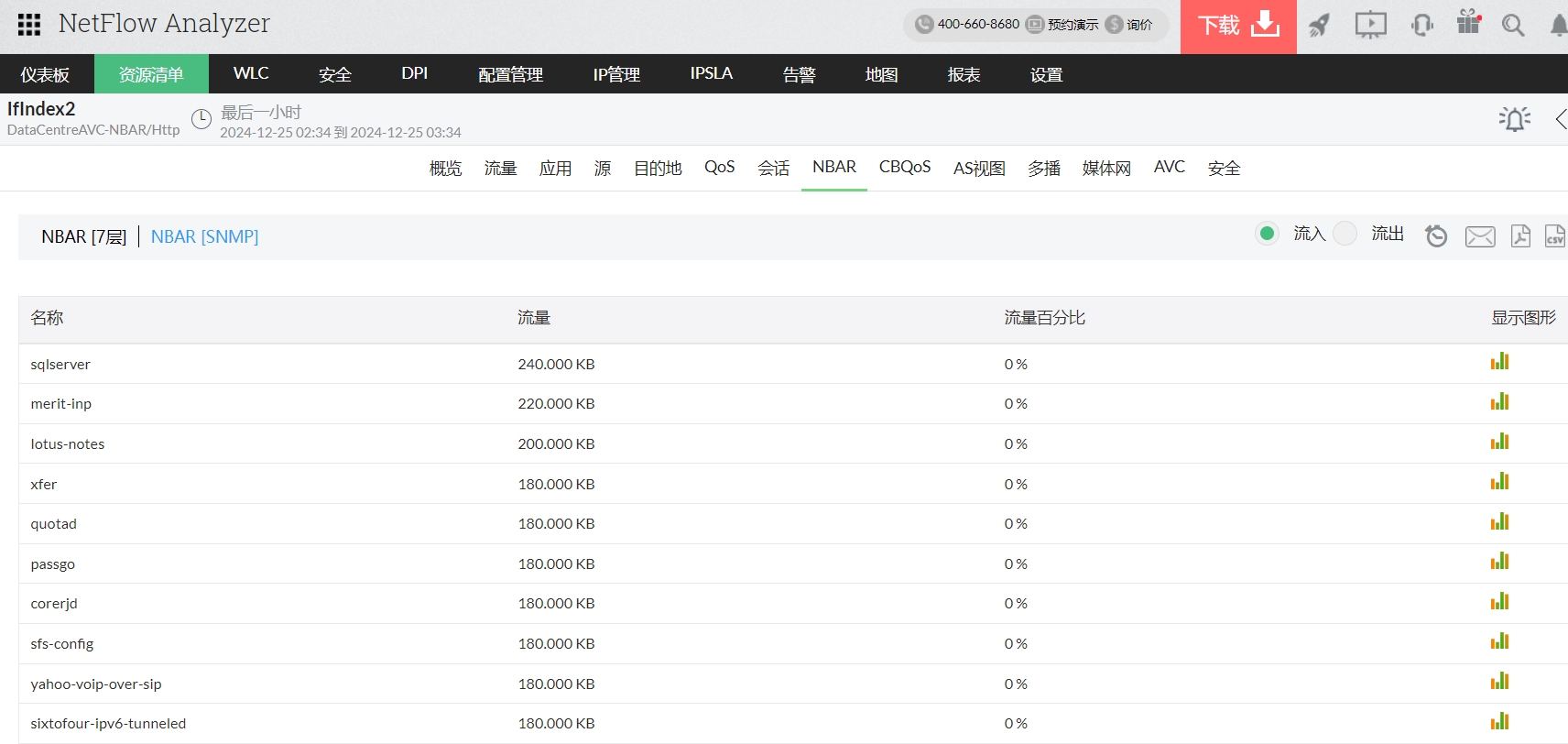Expand the side panel chevron arrow

pos(1561,119)
